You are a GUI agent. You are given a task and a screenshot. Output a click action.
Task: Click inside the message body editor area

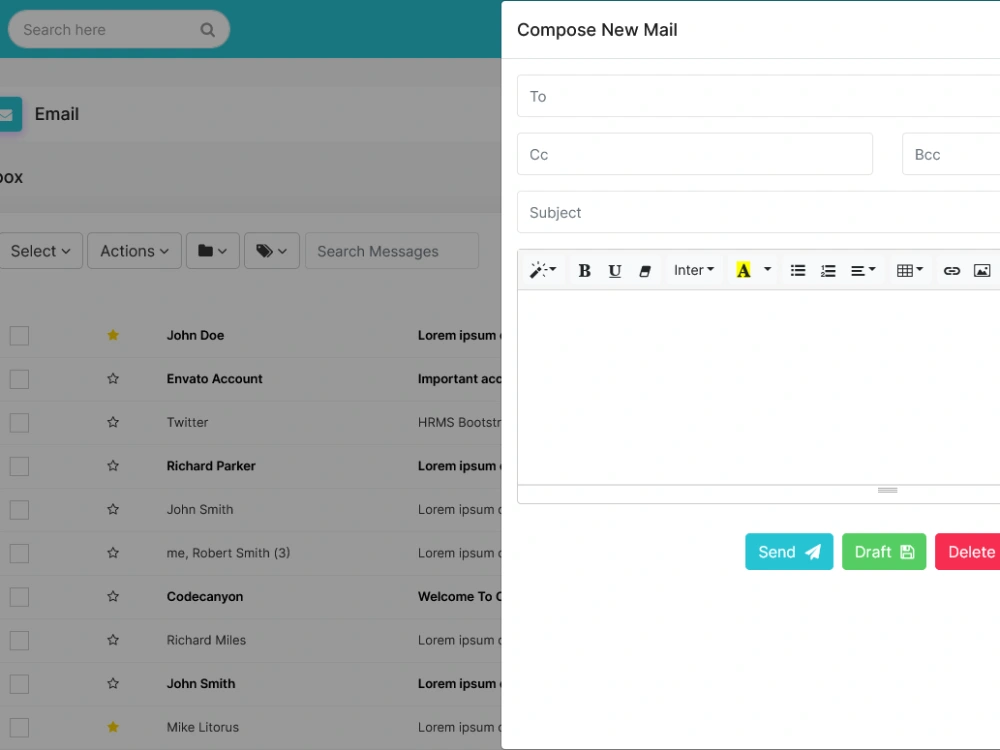tap(758, 387)
